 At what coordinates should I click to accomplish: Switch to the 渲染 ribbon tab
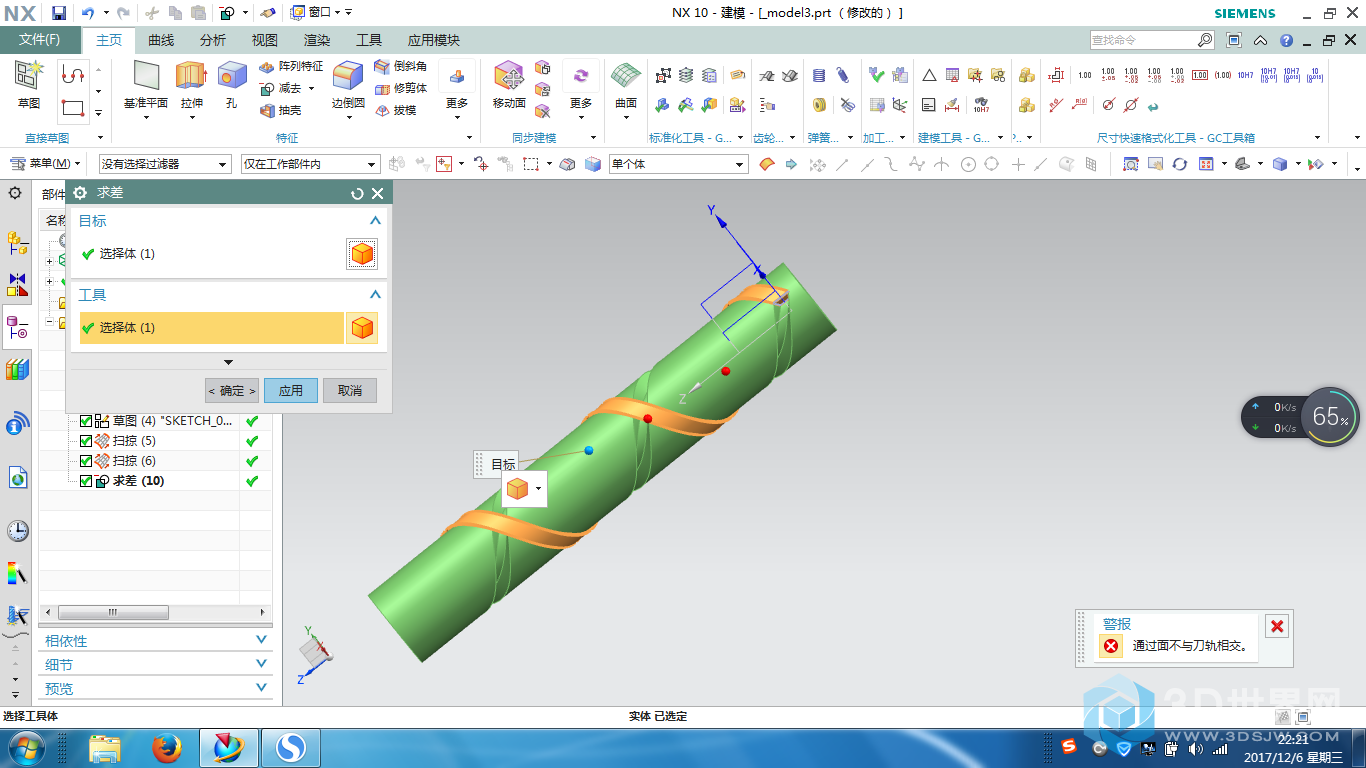[317, 40]
